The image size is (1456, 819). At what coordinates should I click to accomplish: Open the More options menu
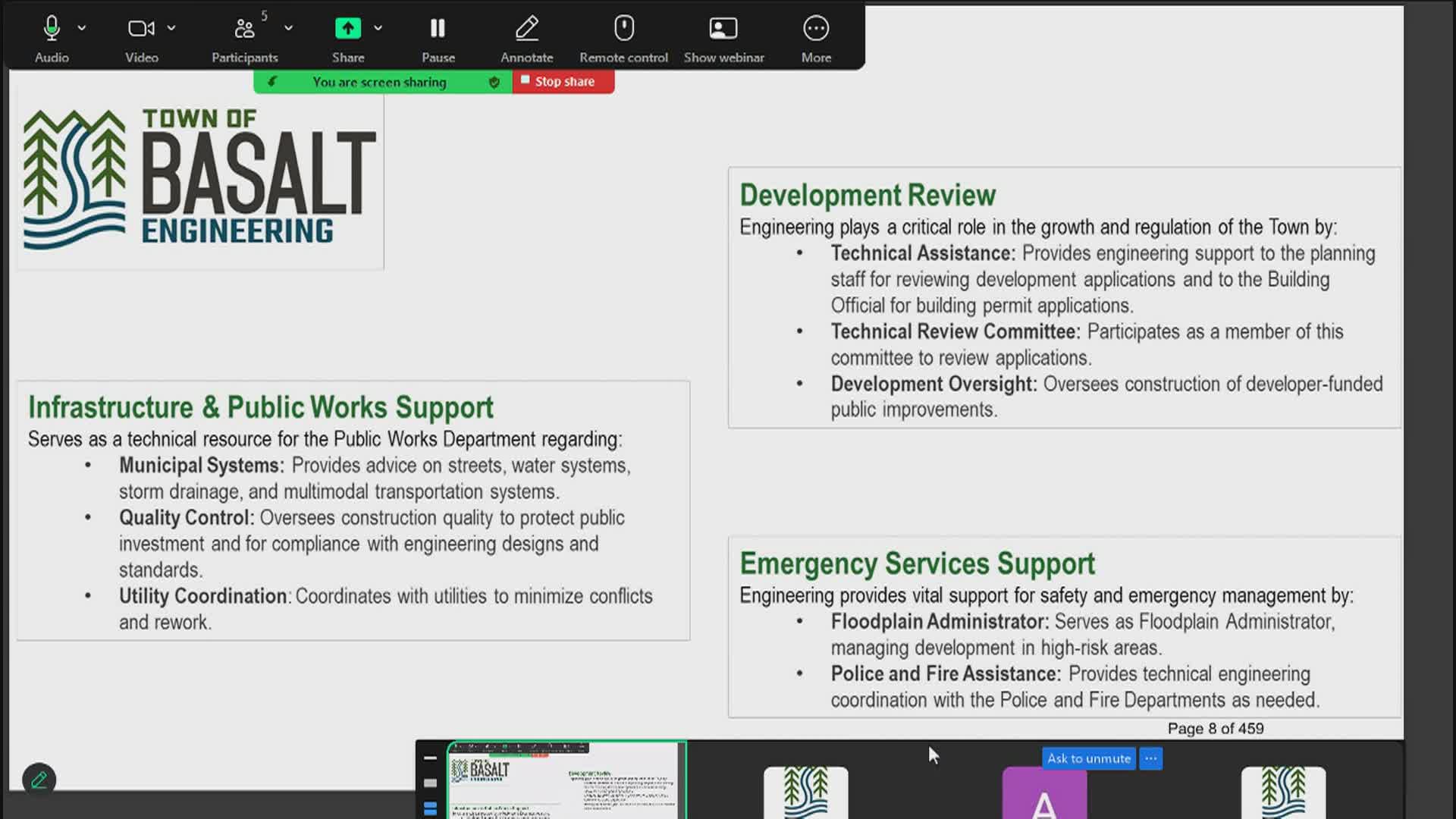click(x=816, y=29)
